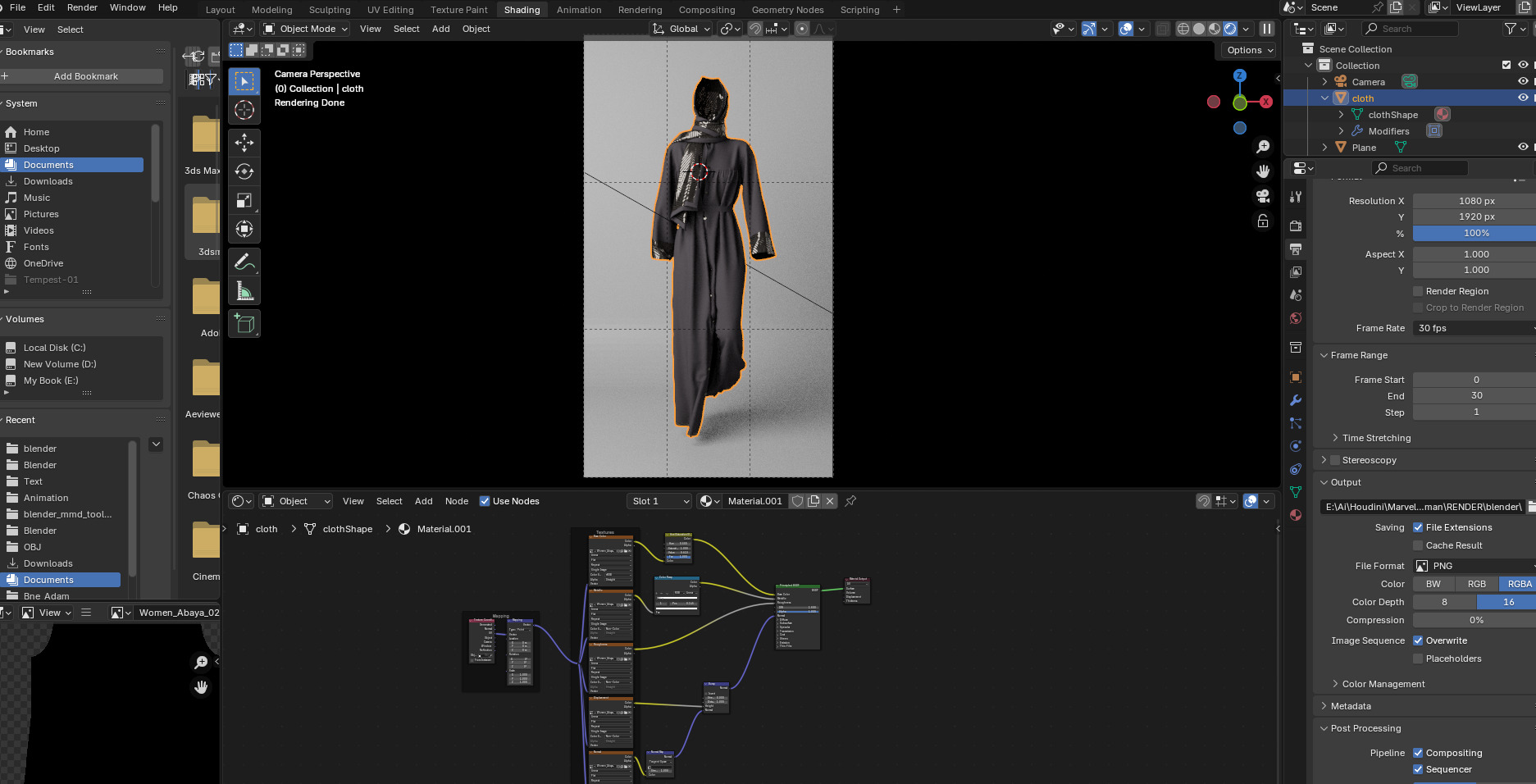Viewport: 1536px width, 784px height.
Task: Switch to wireframe viewport shading
Action: click(1183, 29)
